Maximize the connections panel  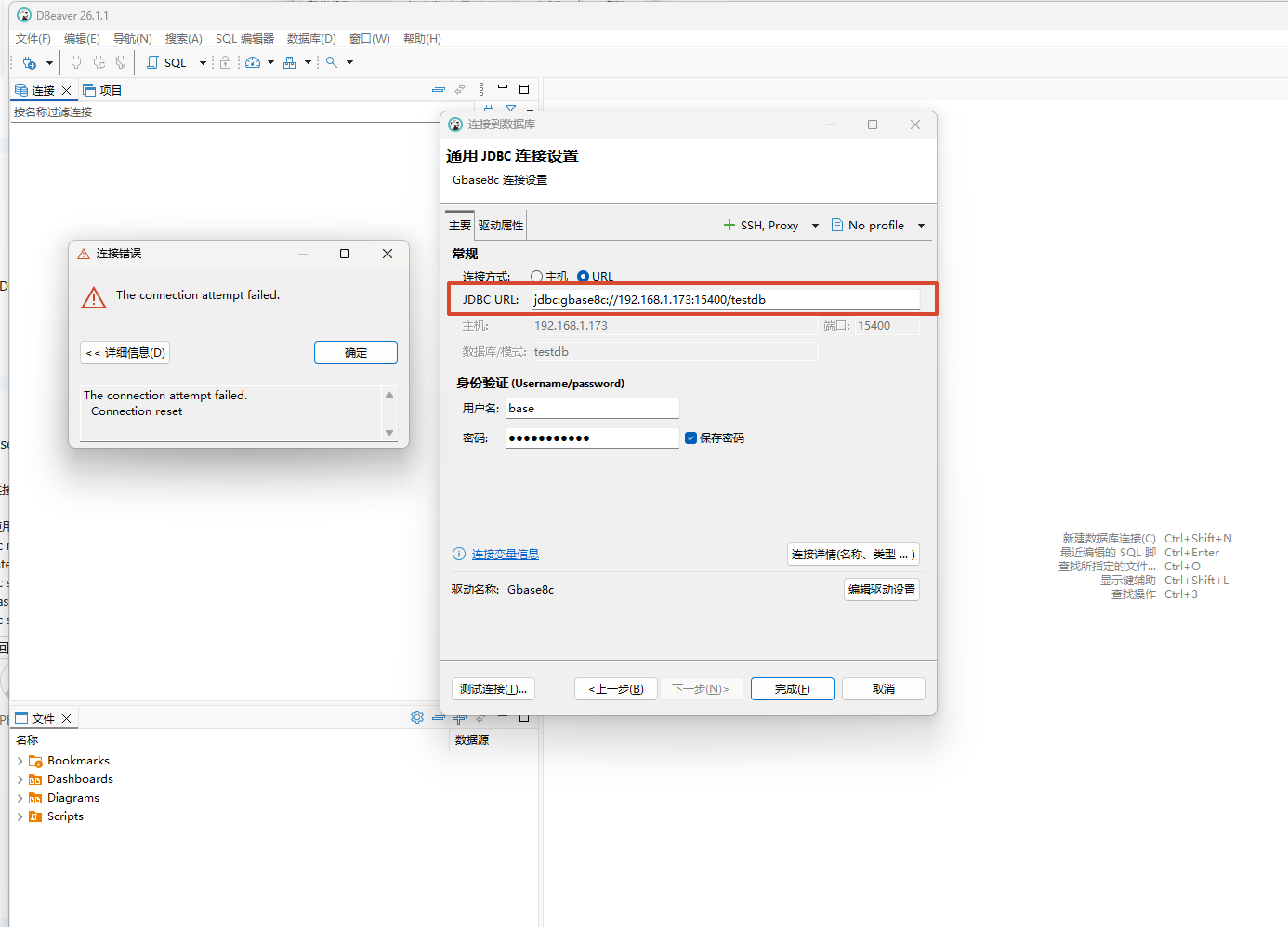pyautogui.click(x=524, y=89)
